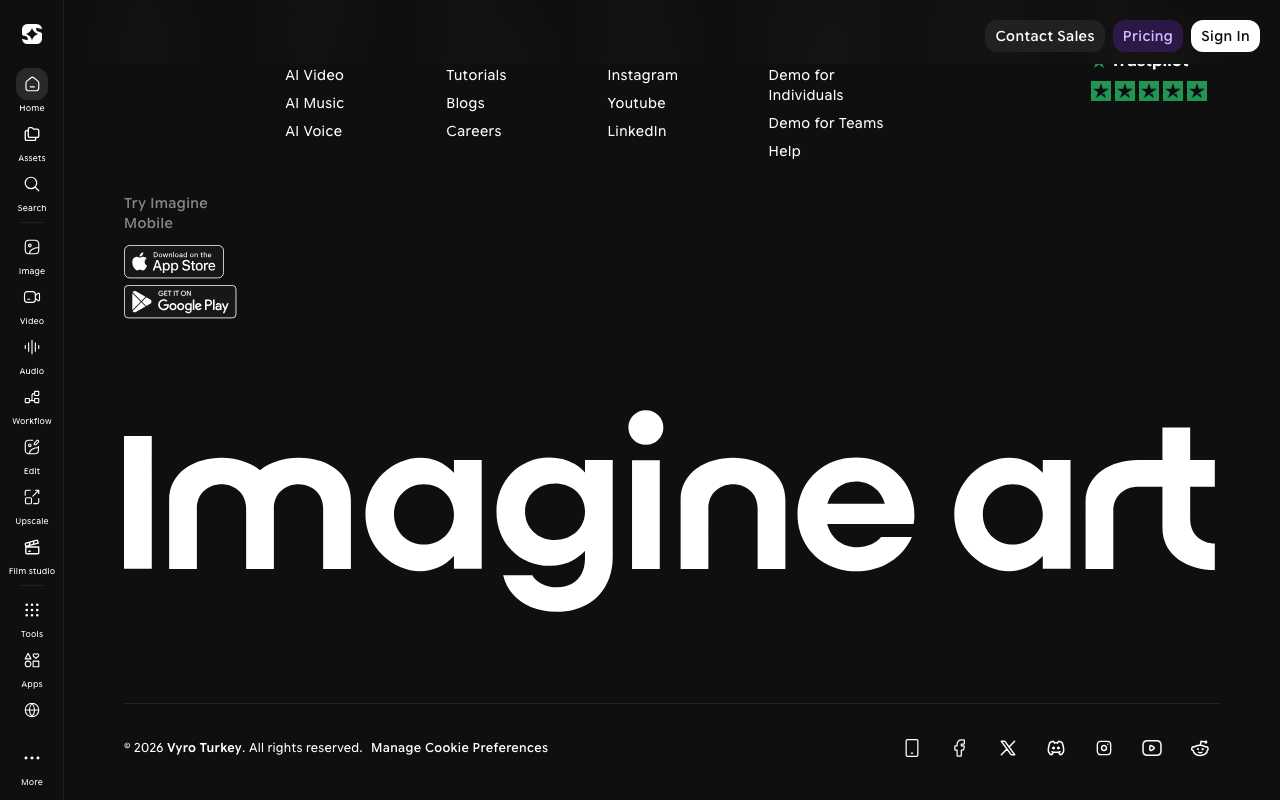The width and height of the screenshot is (1280, 800).
Task: Click the Trustpilot five-star rating
Action: click(x=1149, y=91)
